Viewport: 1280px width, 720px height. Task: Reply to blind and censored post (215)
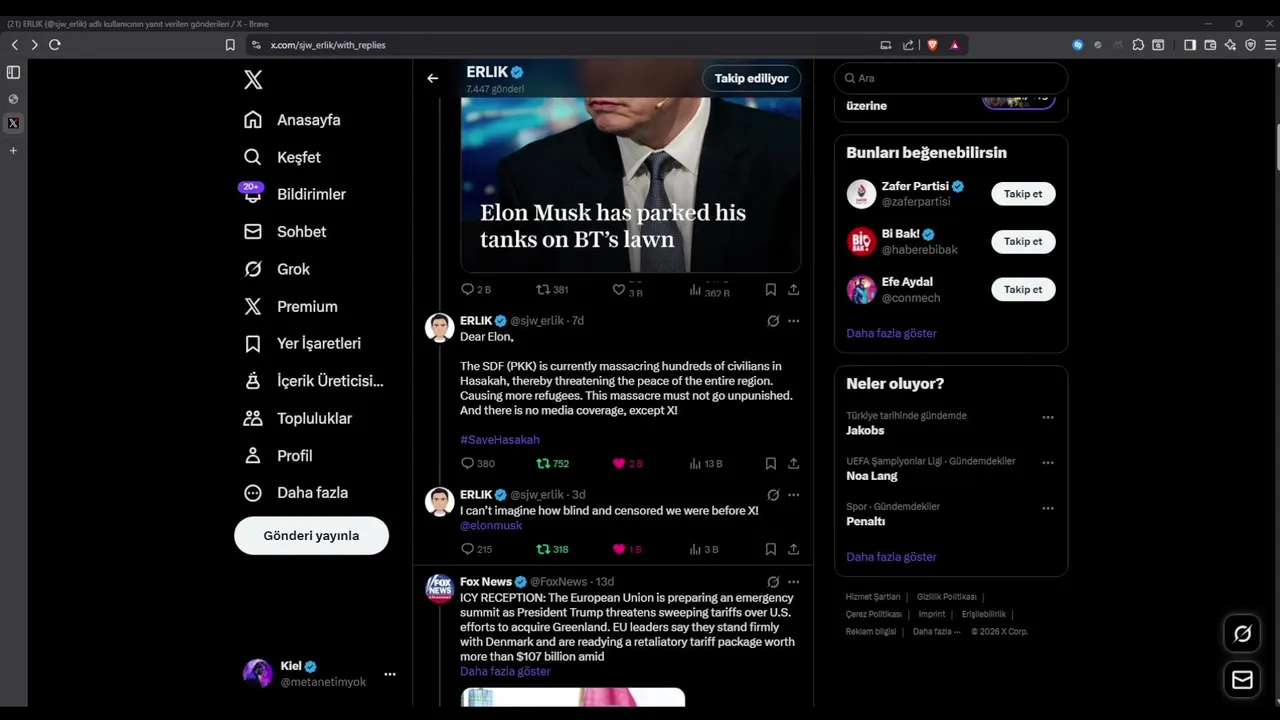[476, 549]
